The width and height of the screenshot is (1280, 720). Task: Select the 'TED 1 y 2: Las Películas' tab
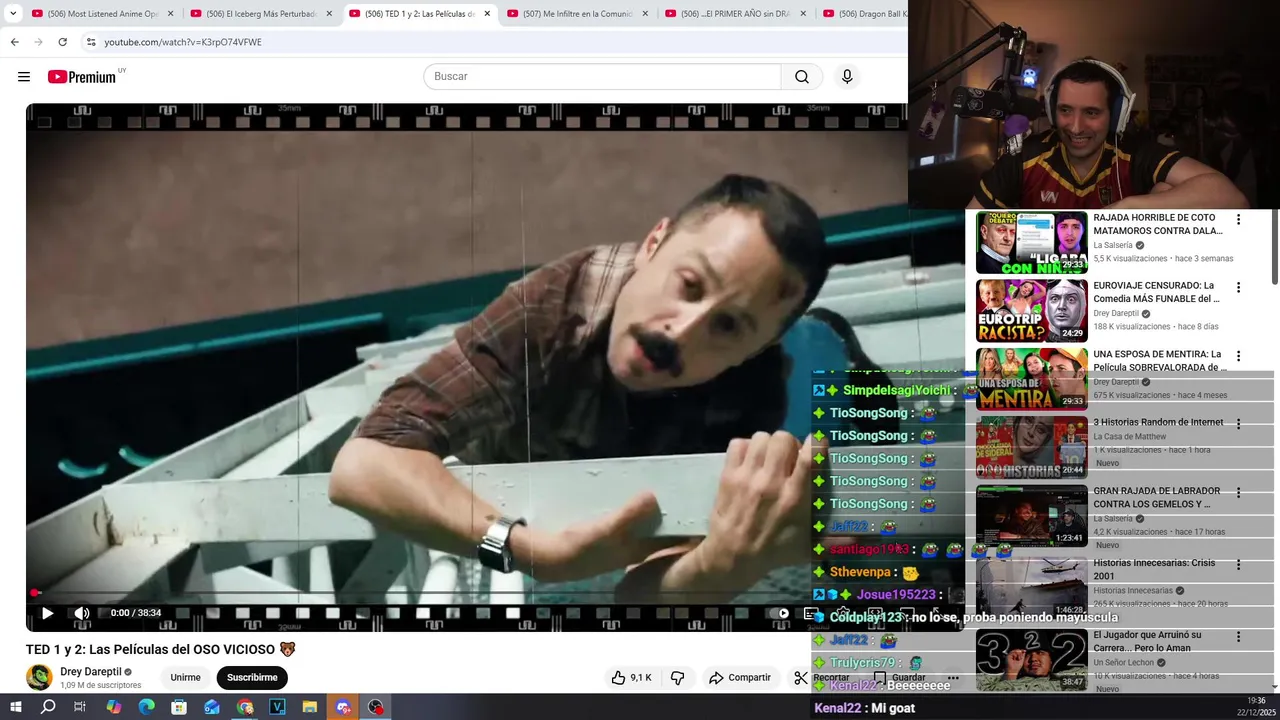click(x=419, y=14)
